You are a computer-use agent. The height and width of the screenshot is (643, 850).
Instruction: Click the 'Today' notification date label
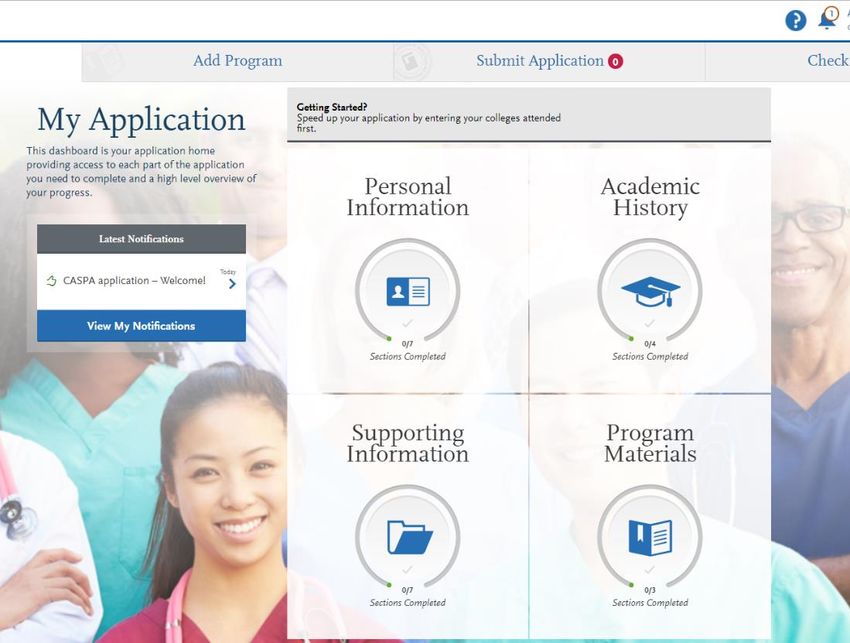228,272
